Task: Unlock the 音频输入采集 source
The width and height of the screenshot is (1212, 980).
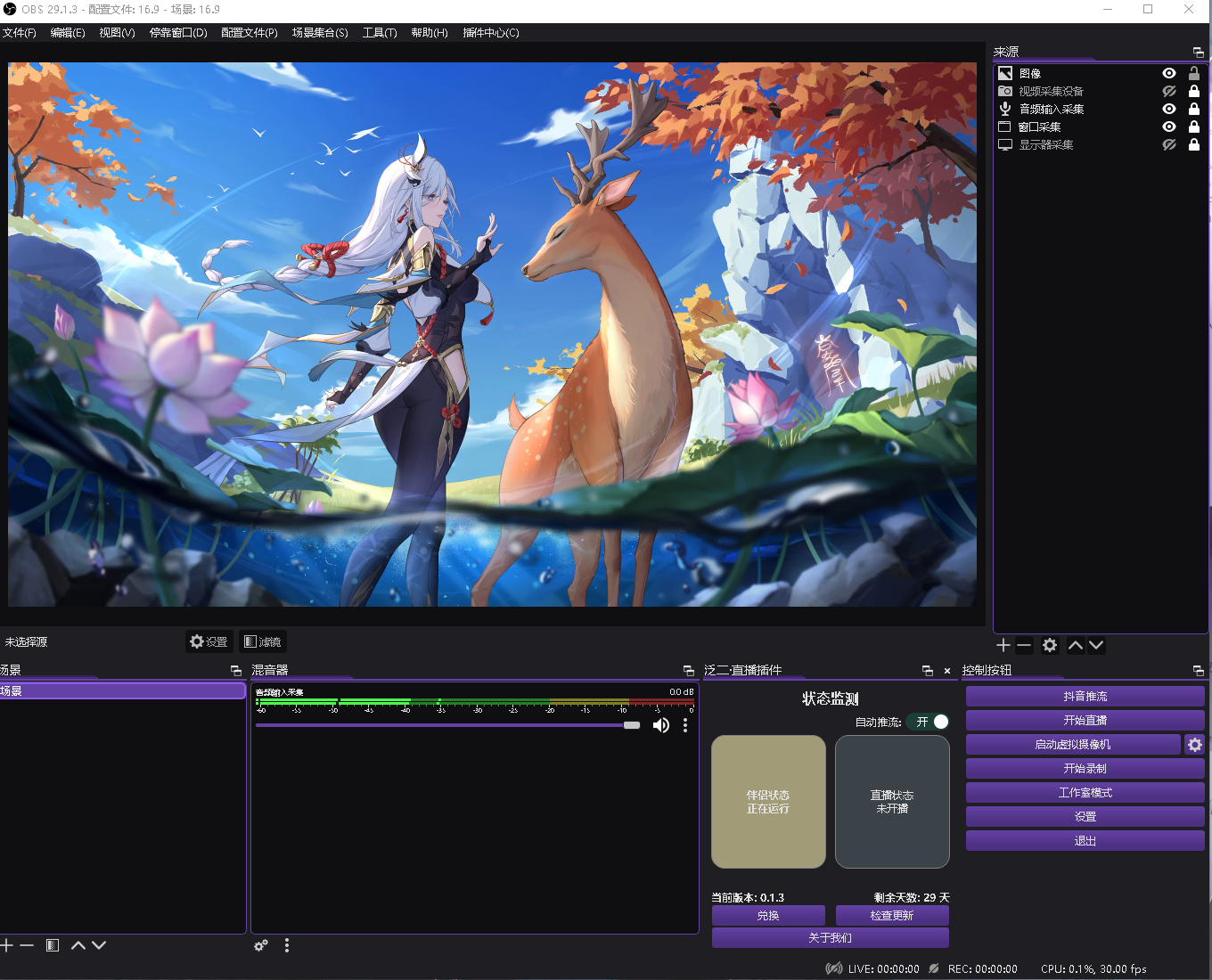Action: 1194,109
